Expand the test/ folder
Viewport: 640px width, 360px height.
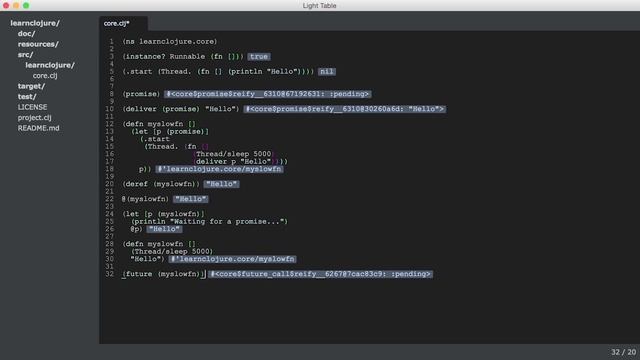27,97
